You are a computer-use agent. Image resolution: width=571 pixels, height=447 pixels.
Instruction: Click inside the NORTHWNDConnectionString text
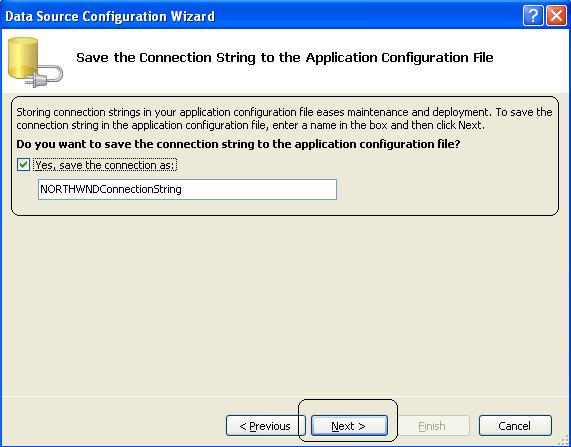[111, 189]
